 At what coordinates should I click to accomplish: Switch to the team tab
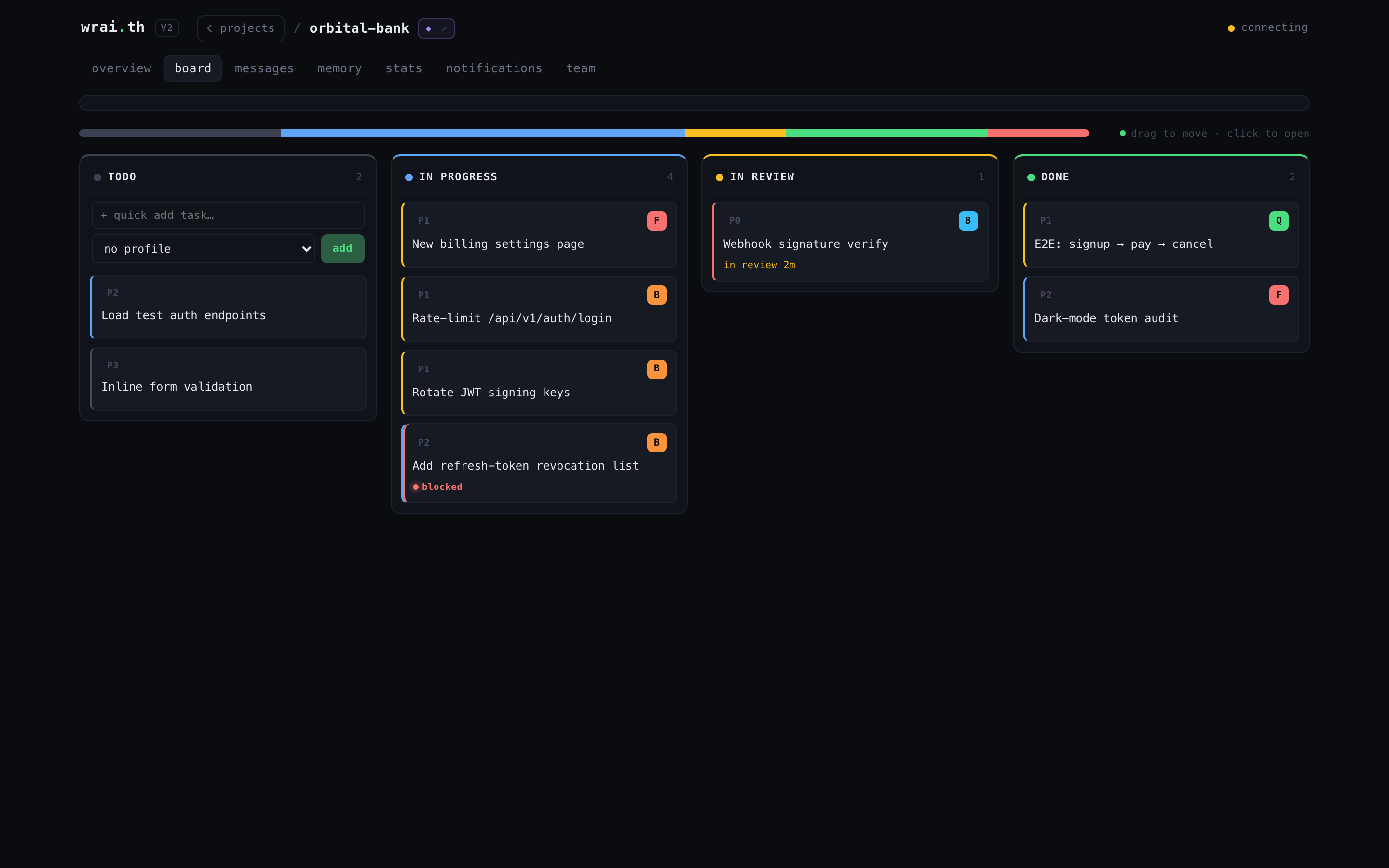click(581, 68)
